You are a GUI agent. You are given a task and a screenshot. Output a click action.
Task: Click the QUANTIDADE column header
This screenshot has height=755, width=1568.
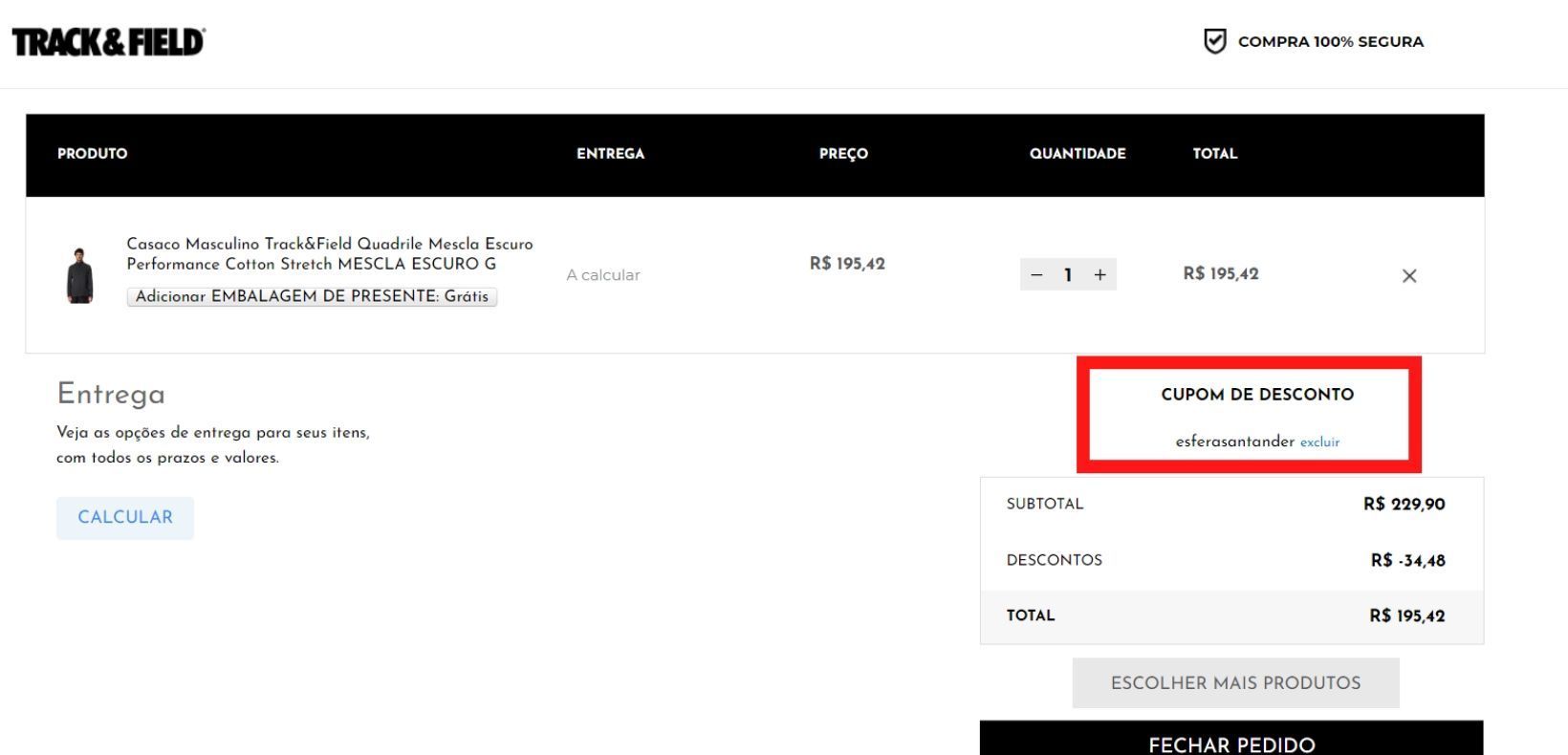click(x=1078, y=154)
